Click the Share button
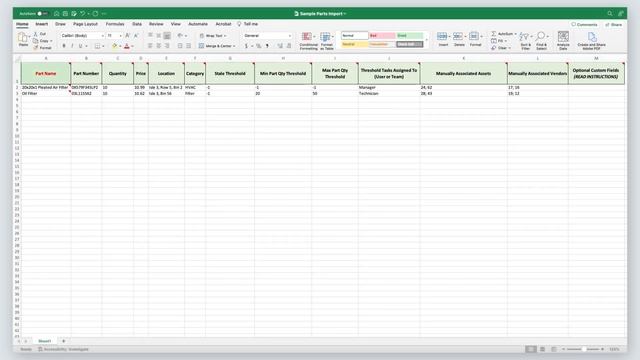Screen dimensions: 640x360 point(614,24)
